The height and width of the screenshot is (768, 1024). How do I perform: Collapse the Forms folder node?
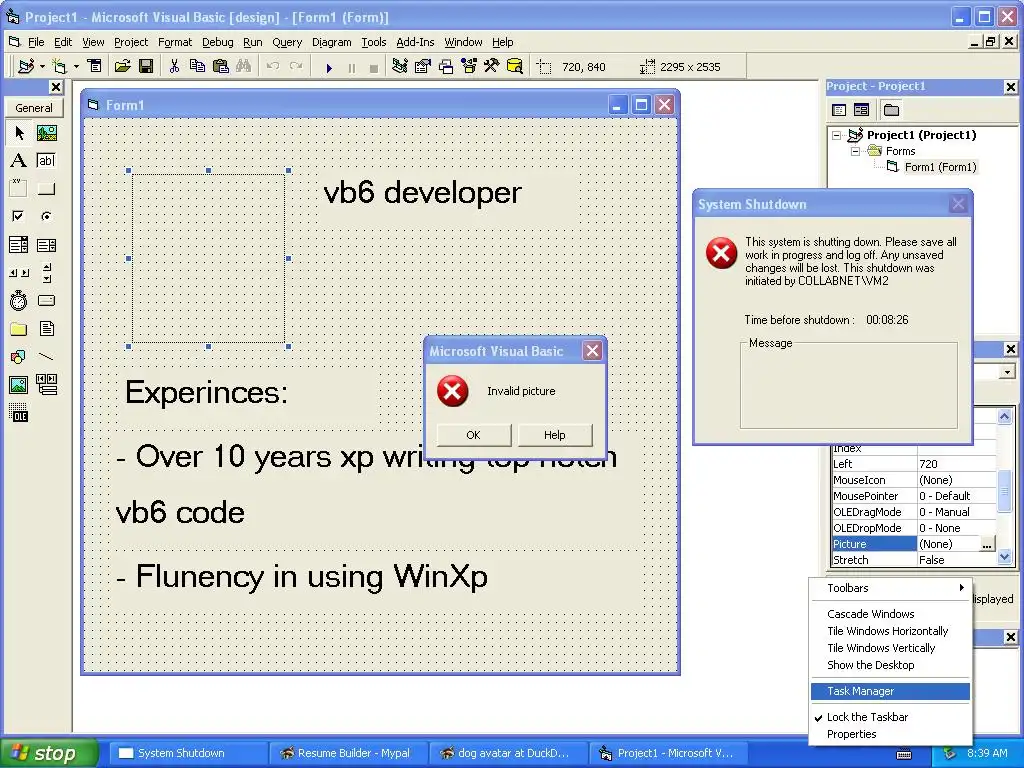(855, 151)
